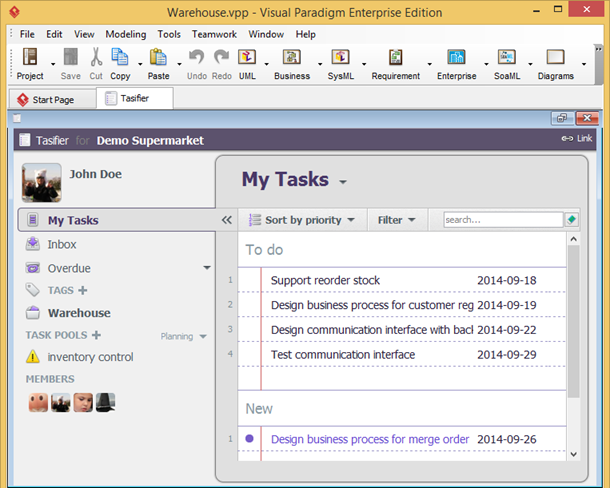Open the Planning dropdown in Task Pools
Image resolution: width=610 pixels, height=488 pixels.
tap(184, 336)
